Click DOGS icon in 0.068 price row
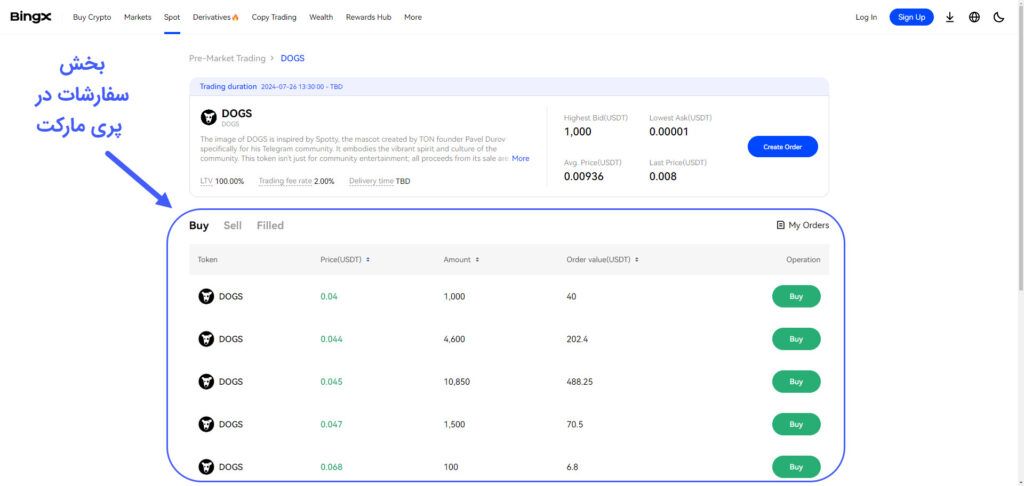This screenshot has width=1024, height=486. coord(207,467)
